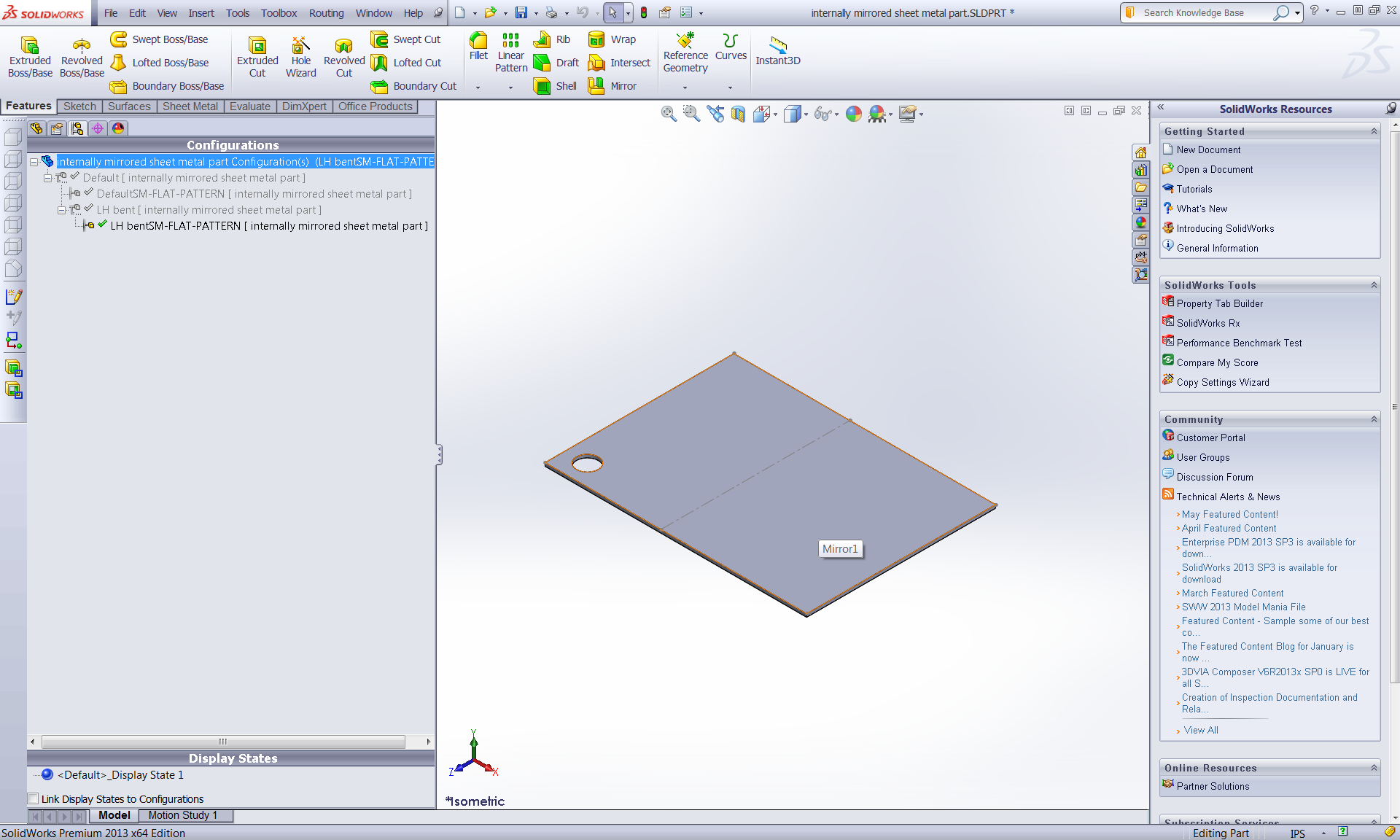Click the configuration panel horizontal scrollbar
The height and width of the screenshot is (840, 1400).
coord(223,742)
